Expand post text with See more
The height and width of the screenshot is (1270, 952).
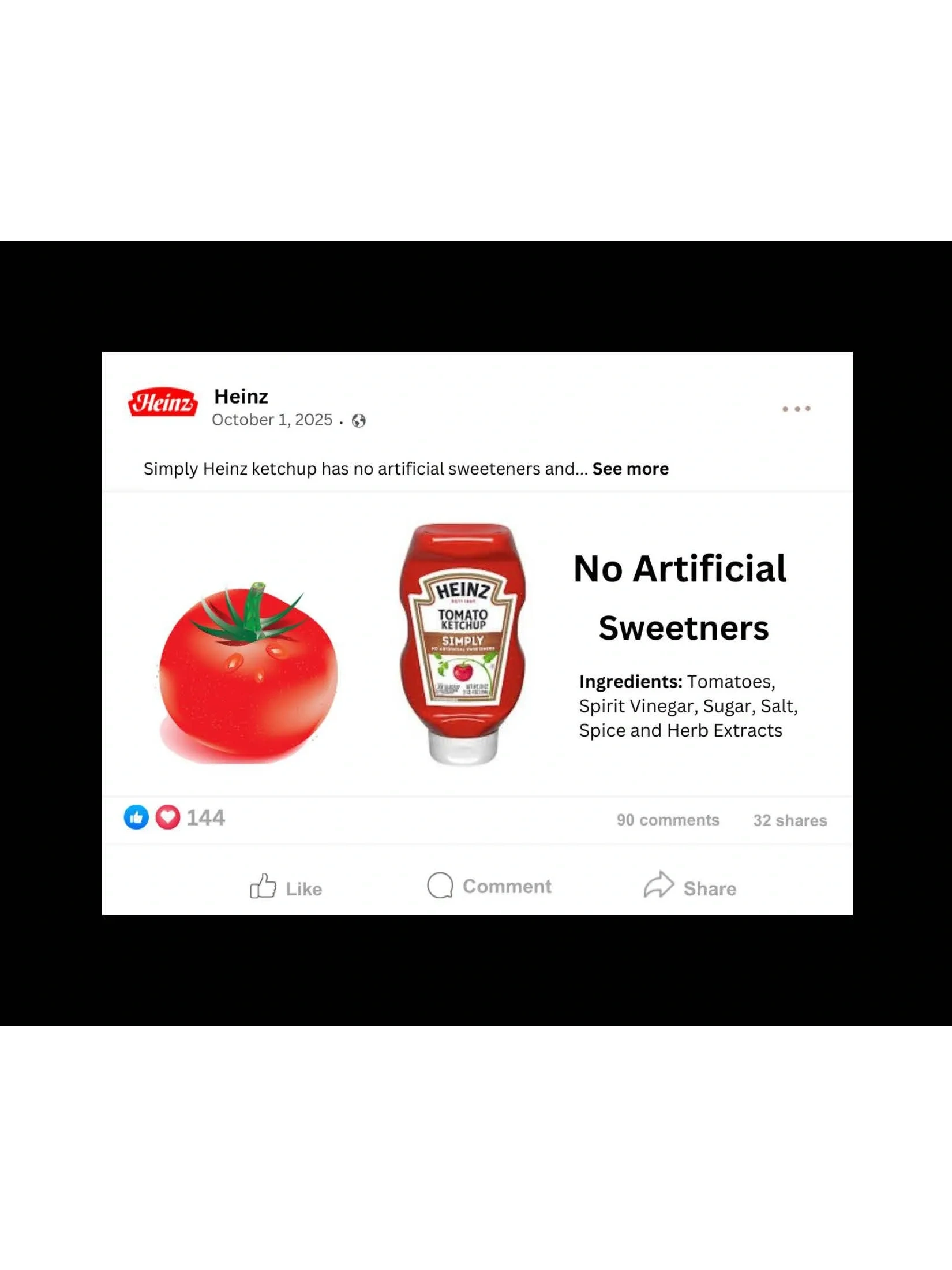(630, 469)
